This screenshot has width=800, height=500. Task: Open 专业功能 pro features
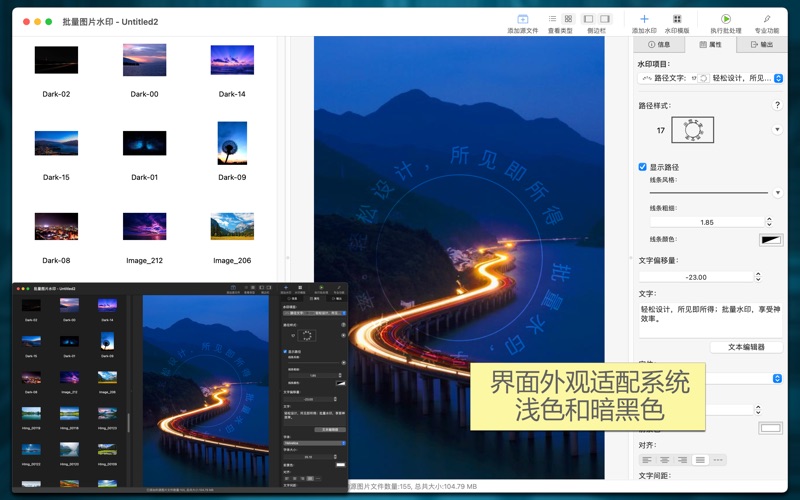[x=767, y=19]
